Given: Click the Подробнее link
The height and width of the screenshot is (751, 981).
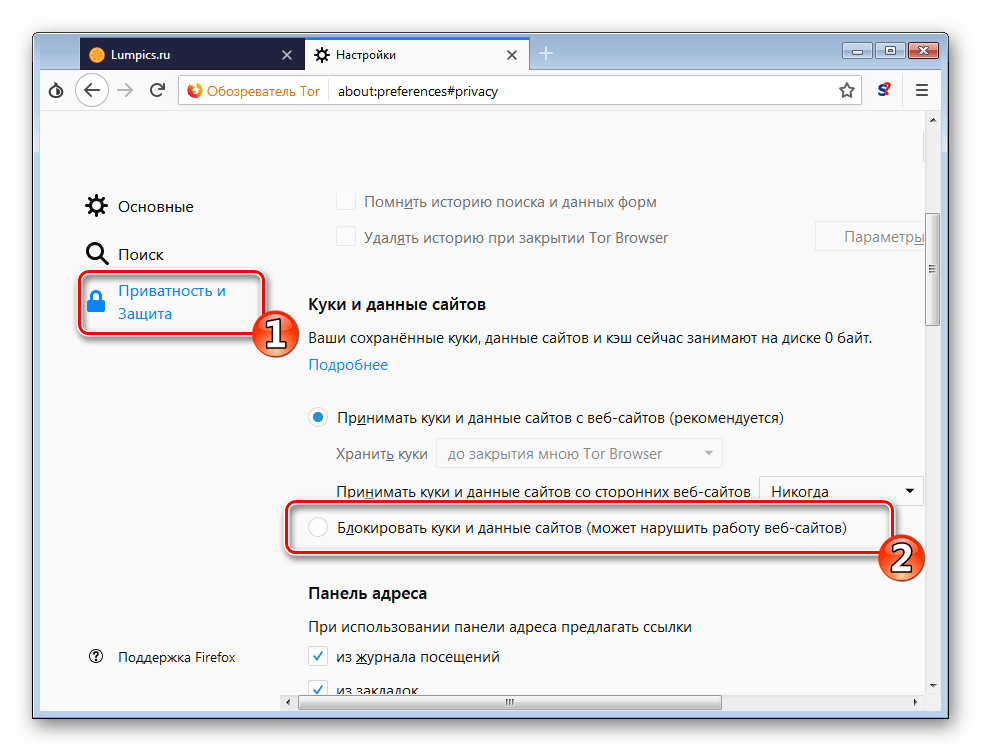Looking at the screenshot, I should click(x=348, y=365).
